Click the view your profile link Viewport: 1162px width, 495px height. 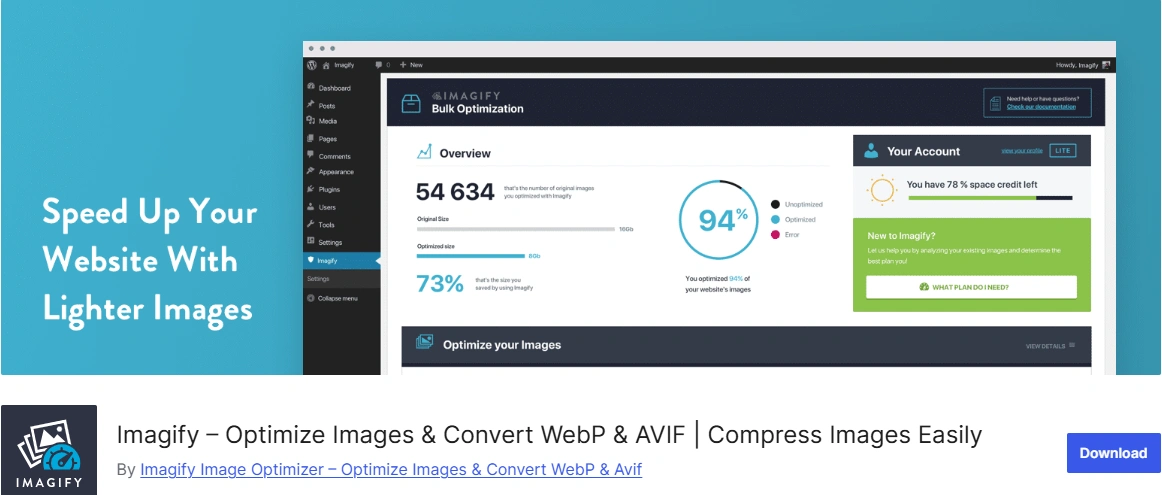point(1021,150)
